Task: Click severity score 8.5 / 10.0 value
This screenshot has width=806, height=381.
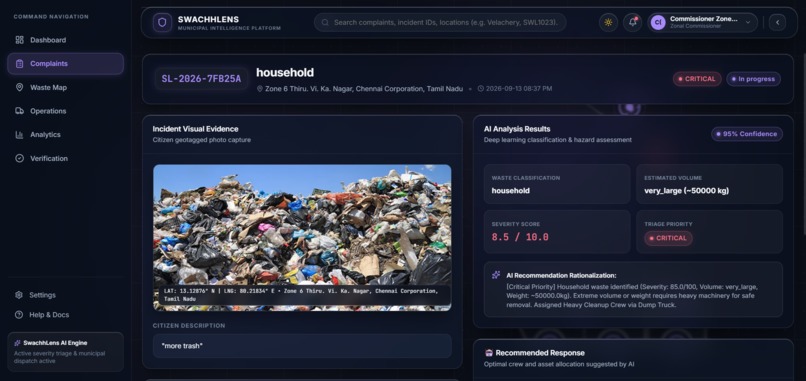Action: (520, 238)
